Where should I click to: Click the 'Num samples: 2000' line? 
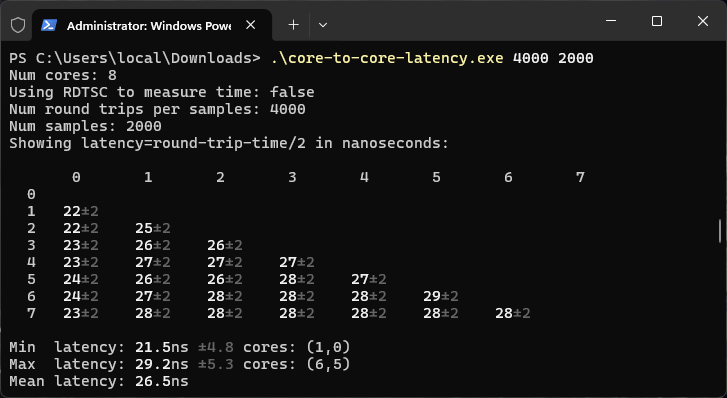[85, 126]
